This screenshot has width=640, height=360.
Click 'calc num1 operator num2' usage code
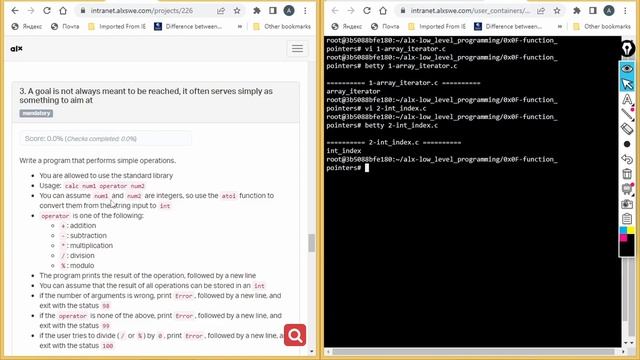pyautogui.click(x=104, y=186)
